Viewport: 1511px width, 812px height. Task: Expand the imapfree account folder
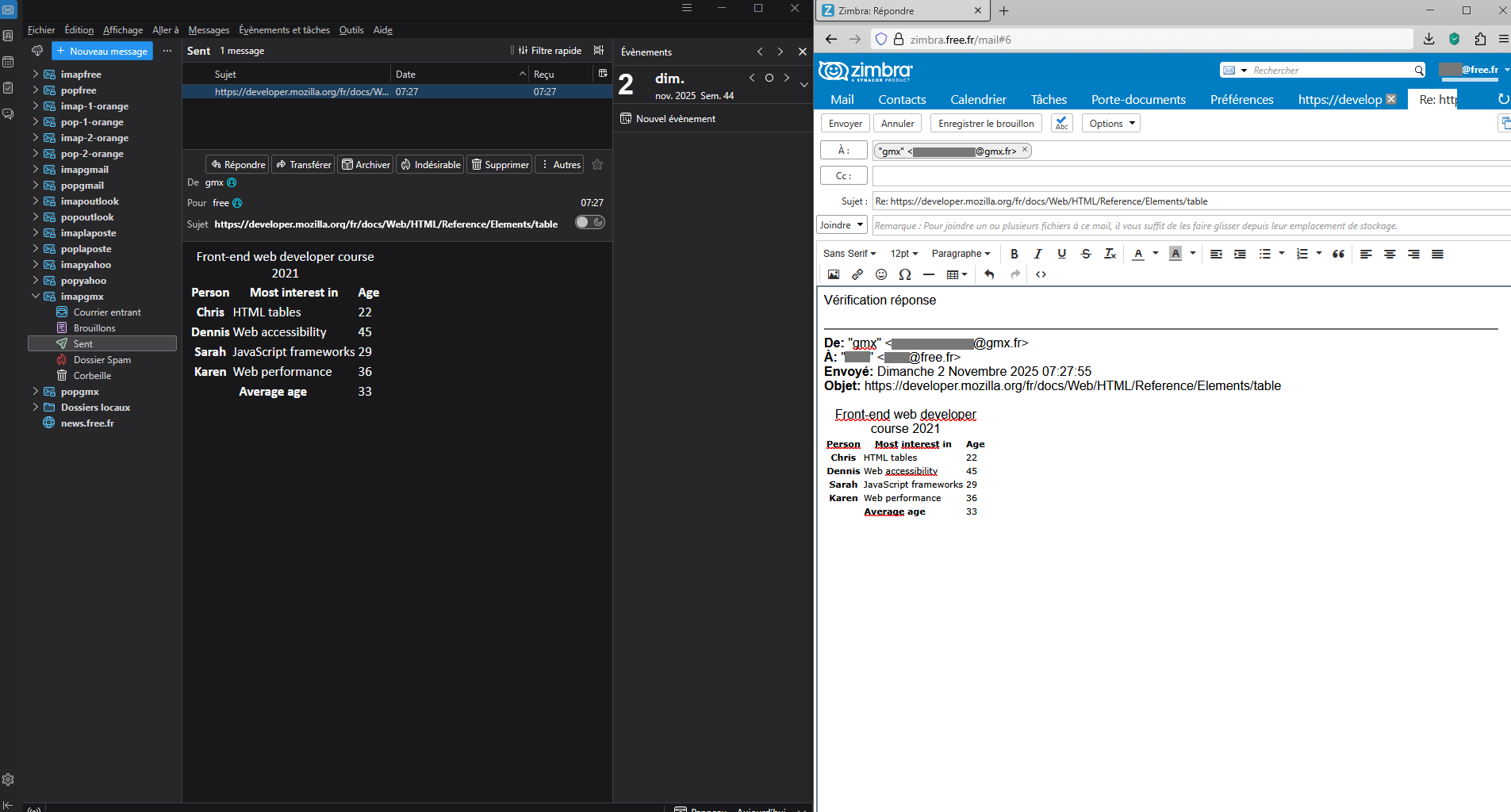pos(35,75)
